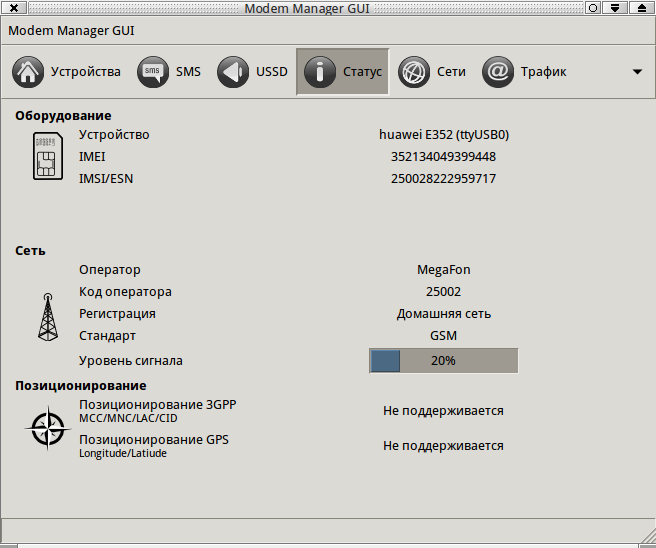Click the Трафик at-sign icon
656x548 pixels.
pos(498,72)
